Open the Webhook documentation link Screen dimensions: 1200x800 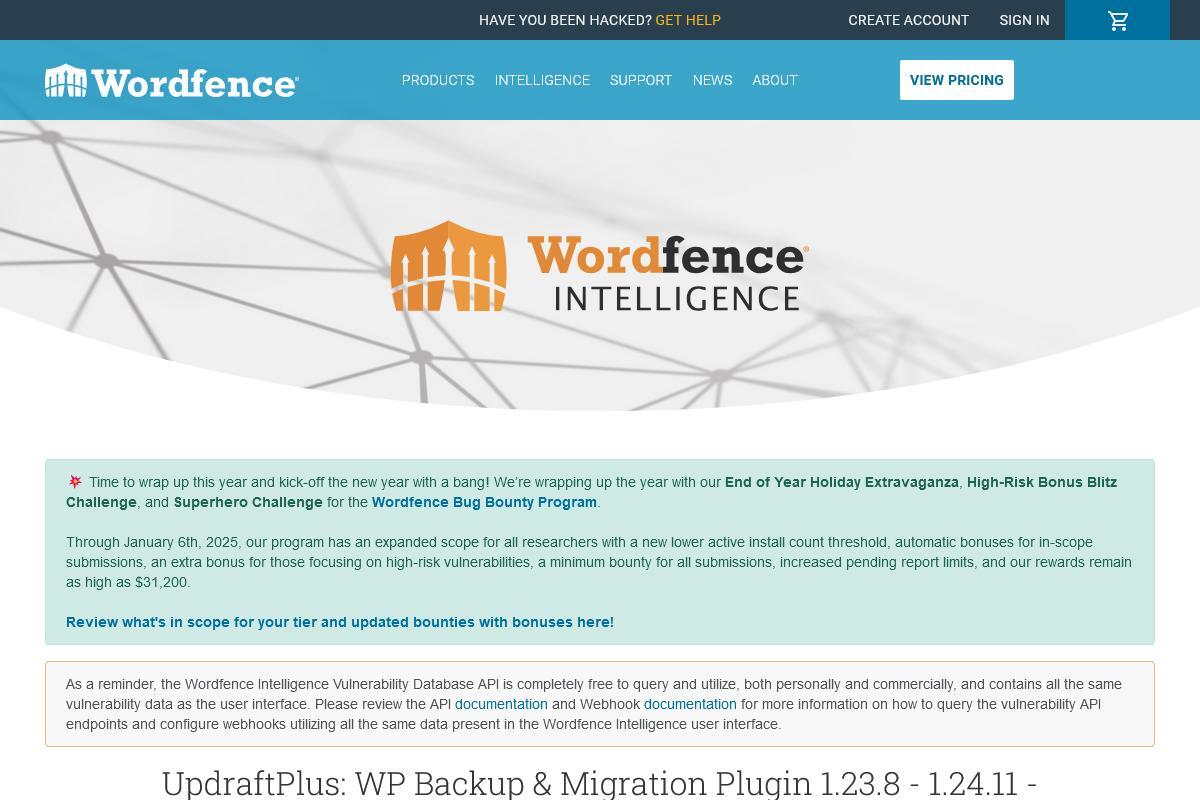tap(690, 704)
